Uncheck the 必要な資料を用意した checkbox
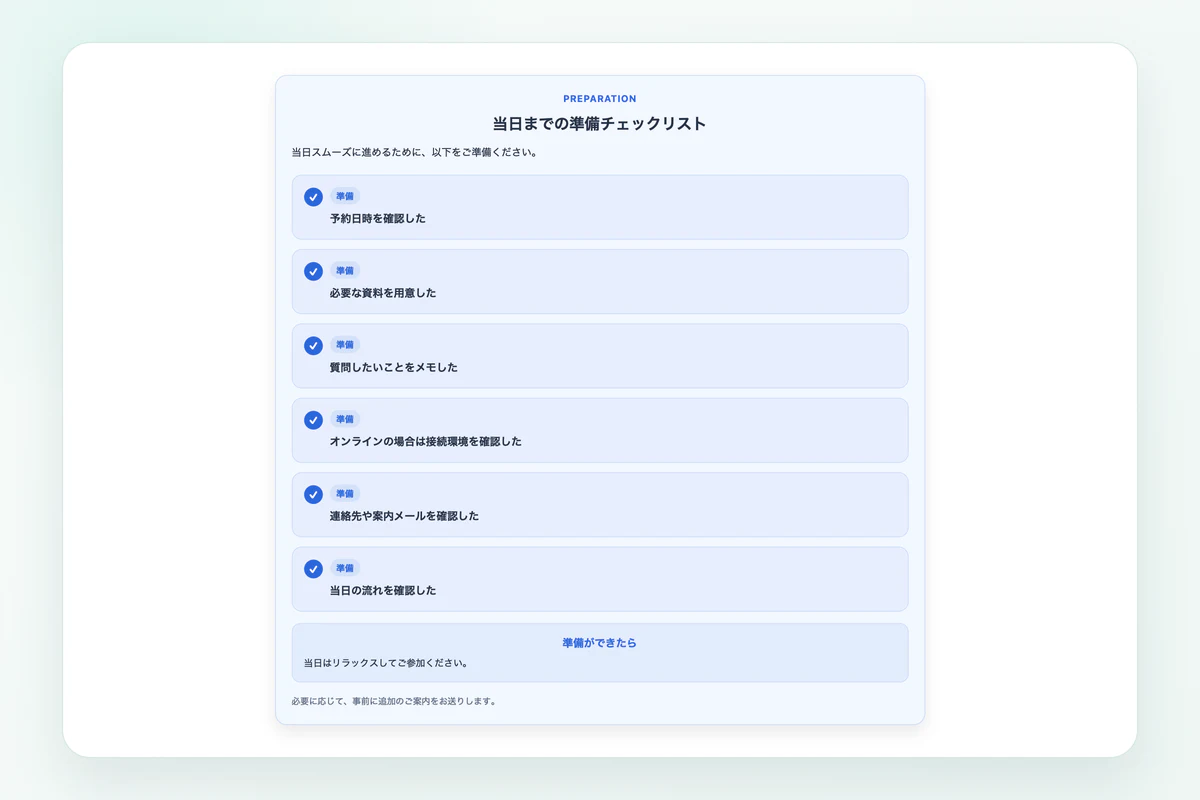 (313, 271)
